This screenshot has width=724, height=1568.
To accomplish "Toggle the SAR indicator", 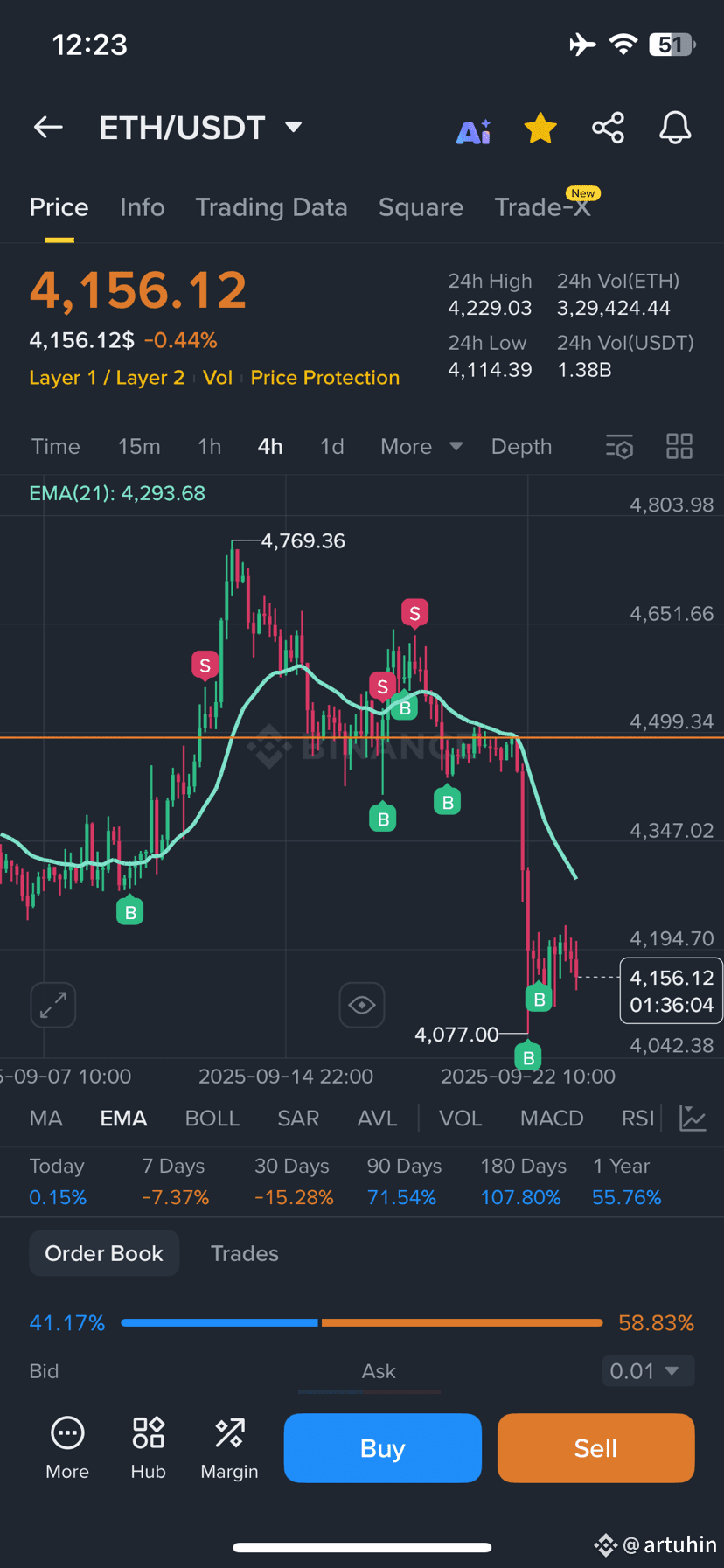I will [298, 1119].
